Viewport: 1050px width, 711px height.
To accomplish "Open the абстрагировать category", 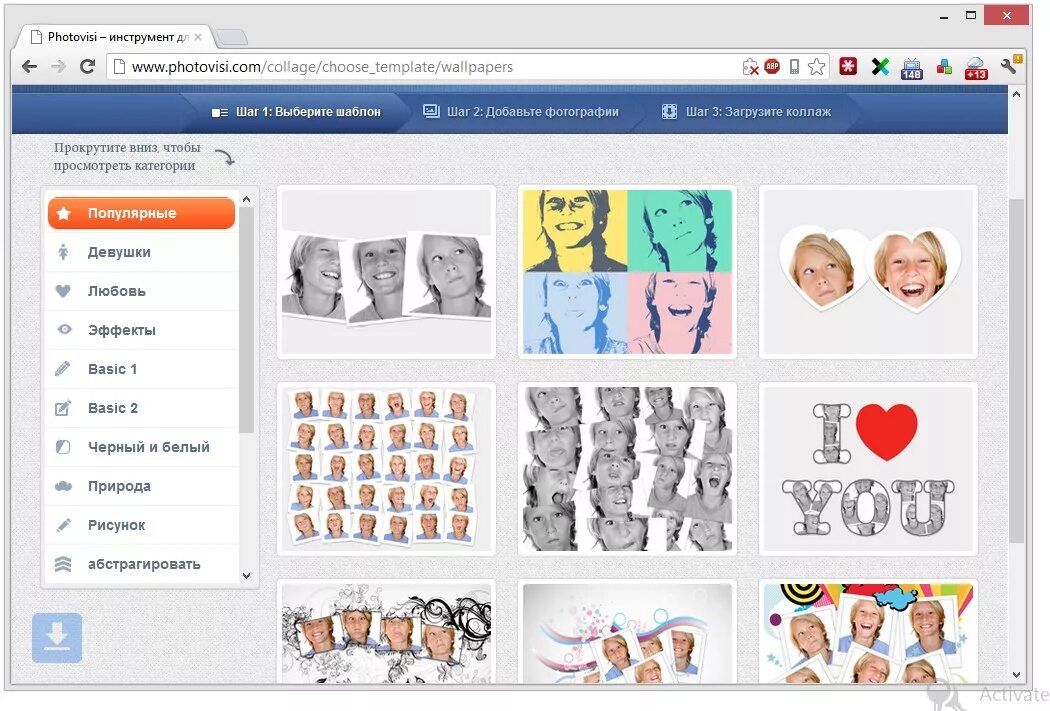I will pyautogui.click(x=141, y=564).
